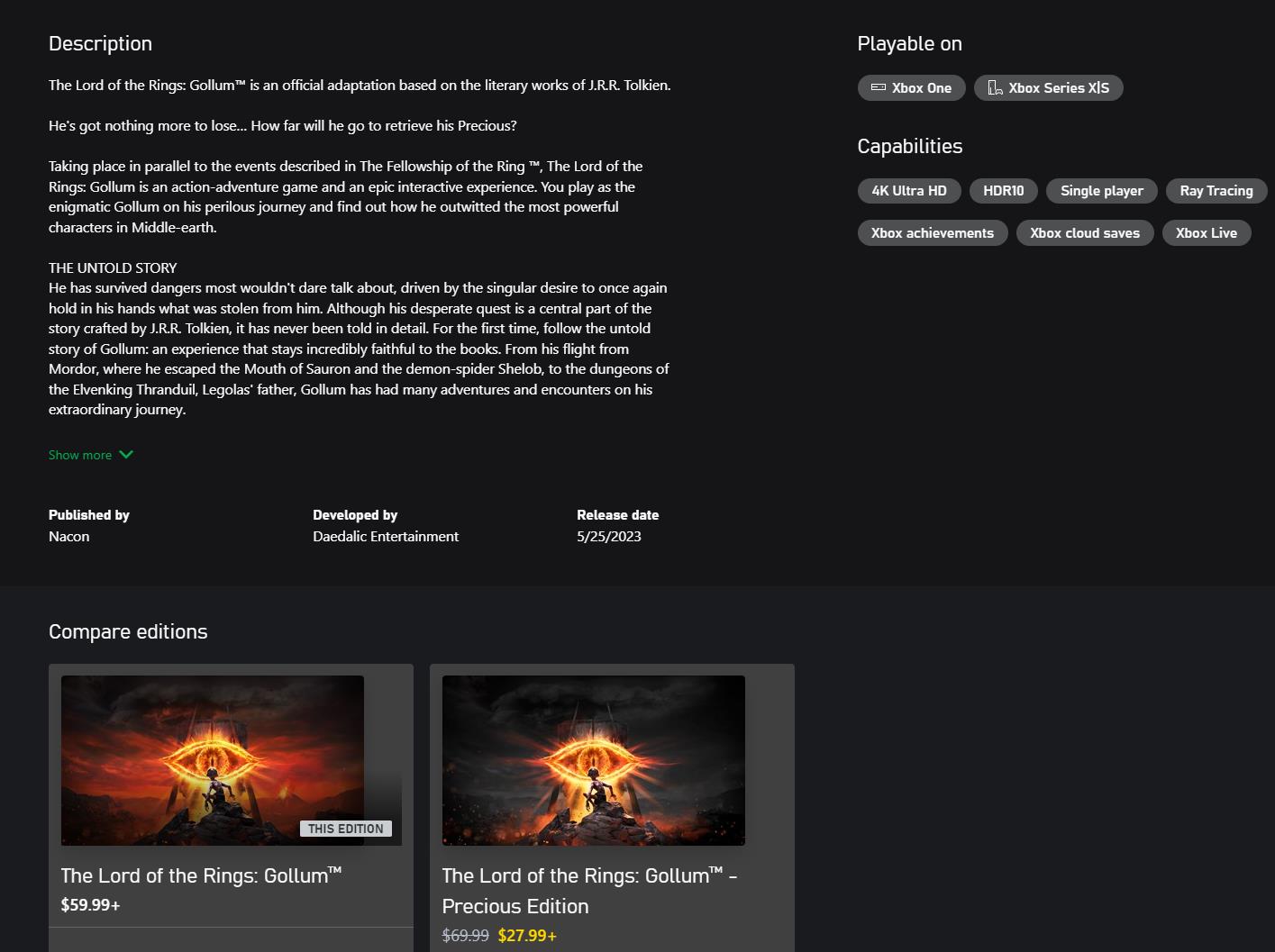Image resolution: width=1275 pixels, height=952 pixels.
Task: Click the publisher name Nacon
Action: tap(69, 537)
